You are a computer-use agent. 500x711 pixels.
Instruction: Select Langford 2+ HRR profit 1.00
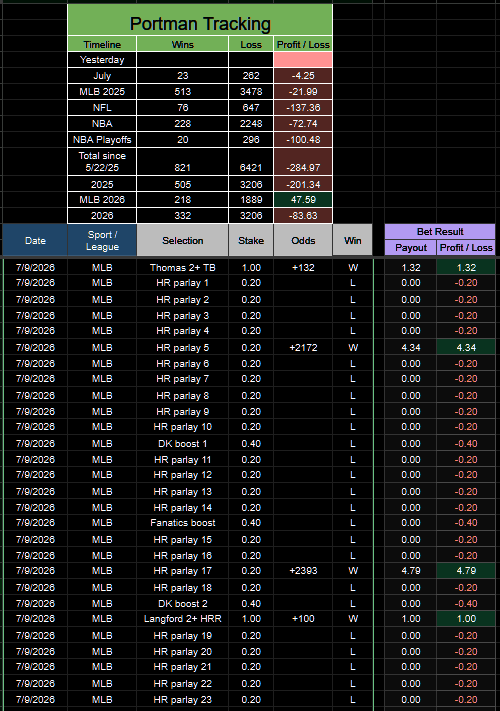tap(466, 618)
